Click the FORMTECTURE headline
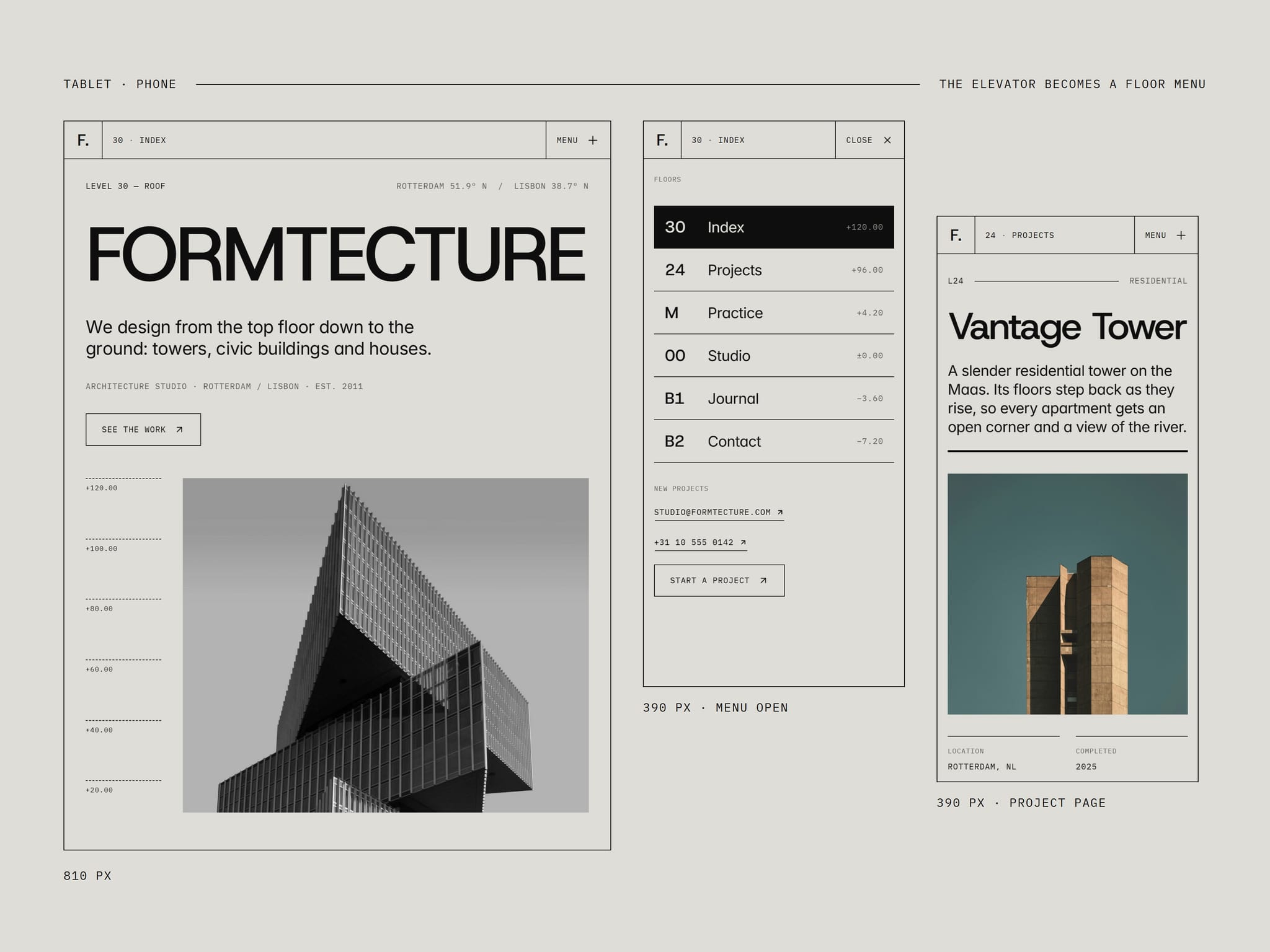 tap(336, 254)
